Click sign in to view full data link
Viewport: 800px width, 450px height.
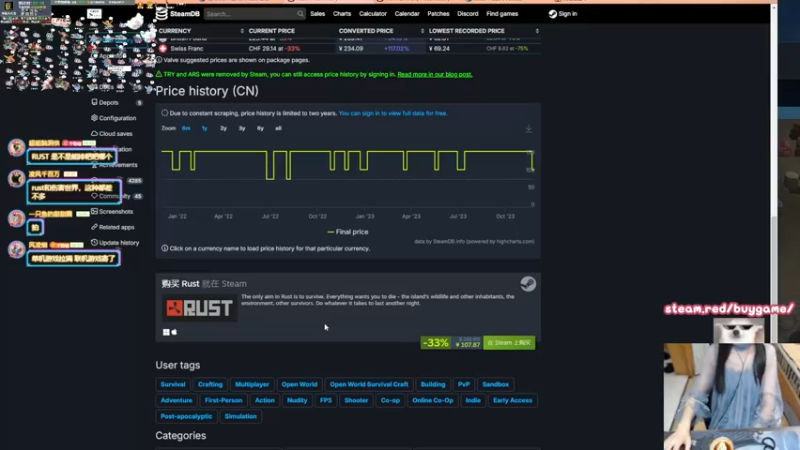[x=393, y=113]
